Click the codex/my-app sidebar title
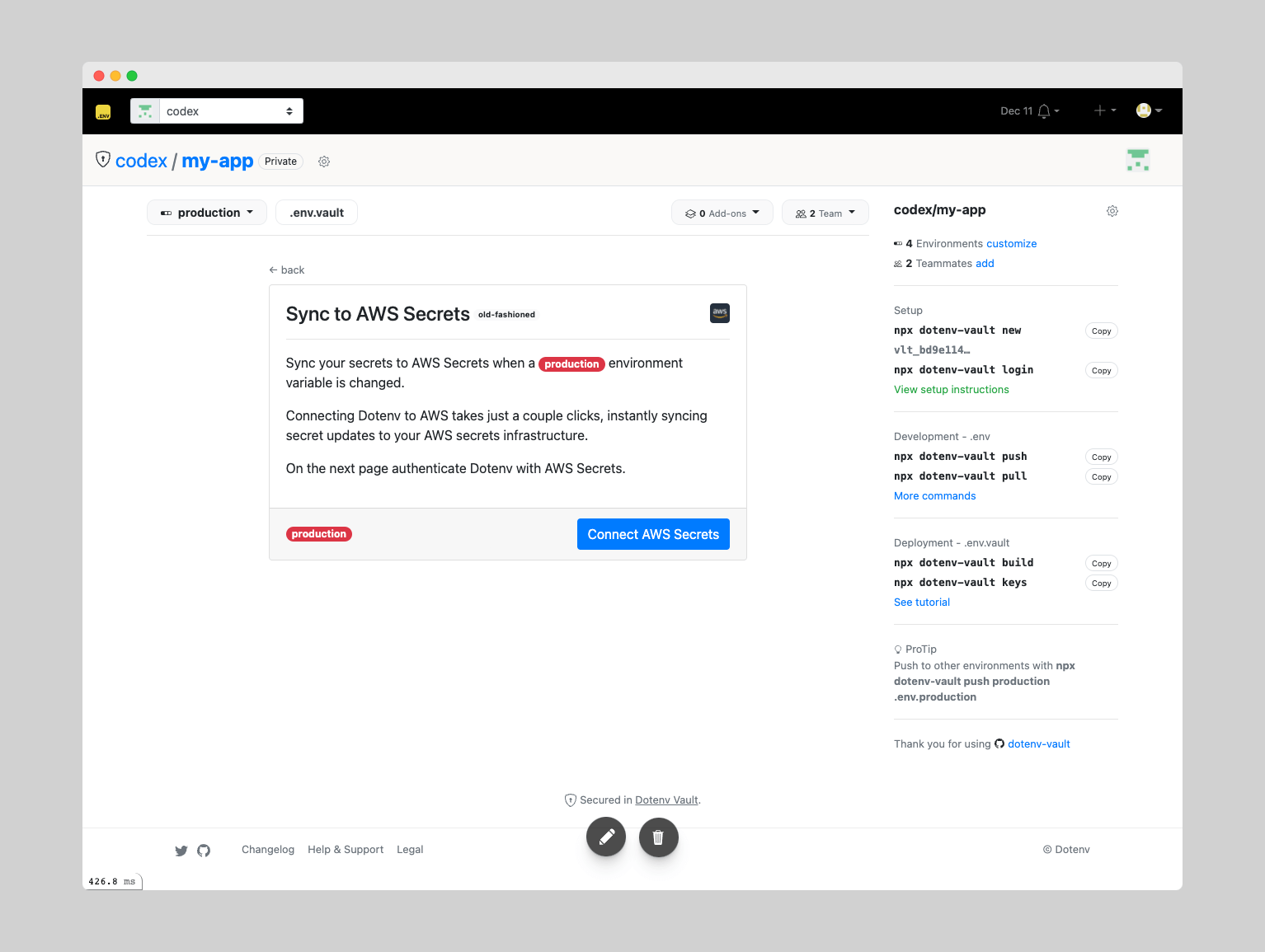 click(x=940, y=209)
